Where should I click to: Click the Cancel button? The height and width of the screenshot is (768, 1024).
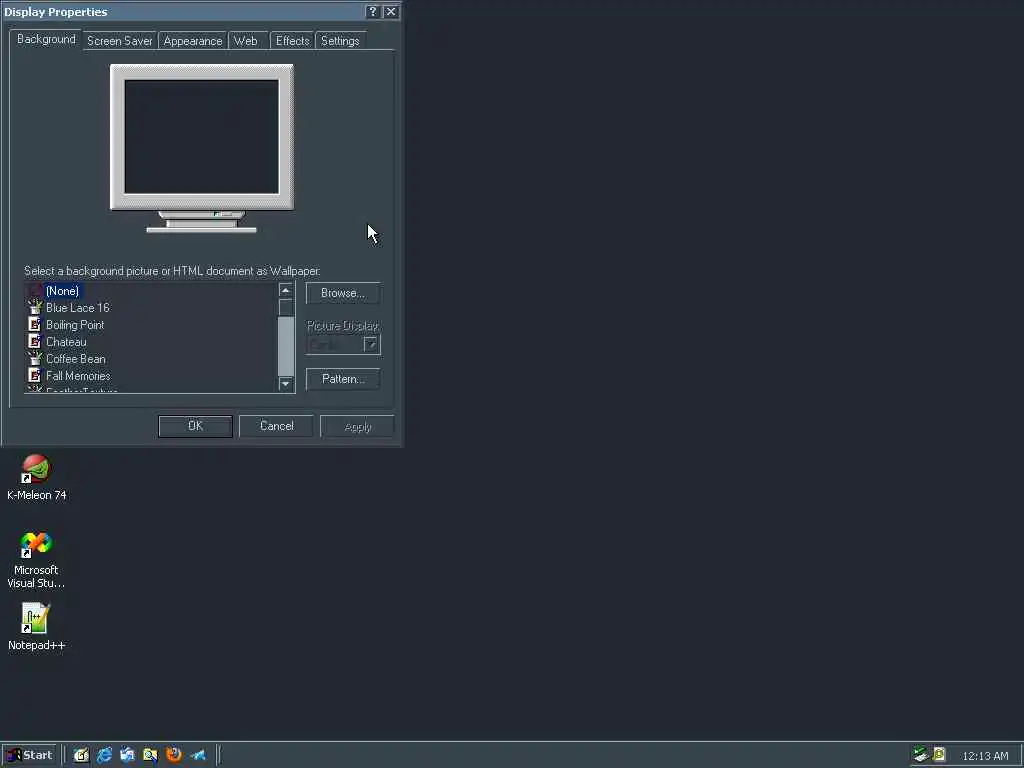click(x=276, y=426)
